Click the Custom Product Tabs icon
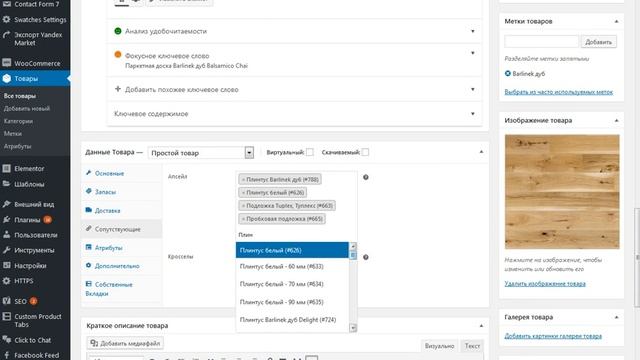 point(7,316)
